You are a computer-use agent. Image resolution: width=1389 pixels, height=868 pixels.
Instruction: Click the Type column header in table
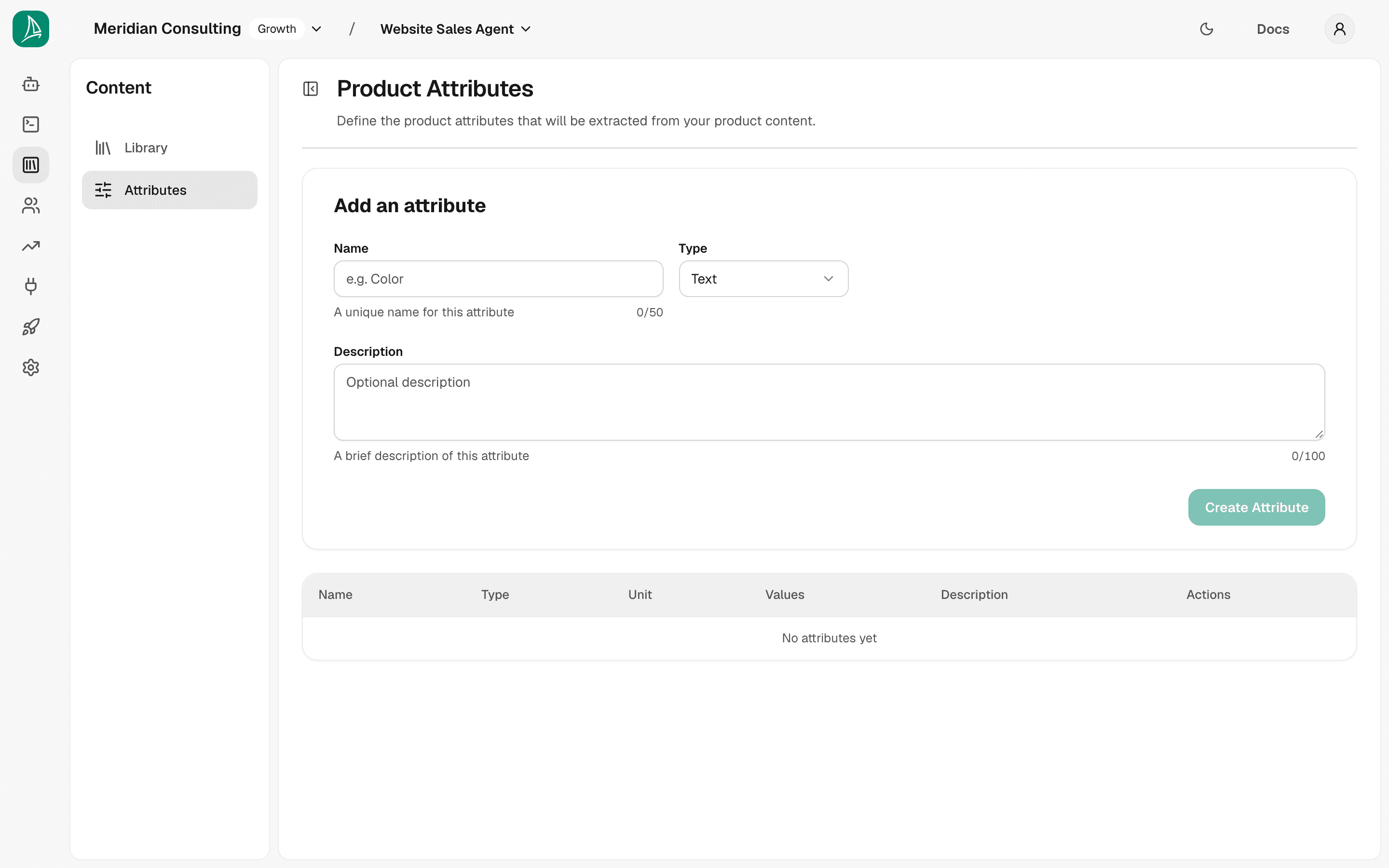click(495, 595)
